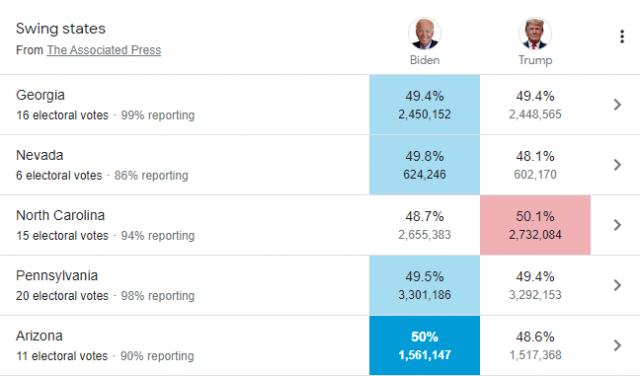Screen dimensions: 640x376
Task: Select Biden's 49.4% Georgia result cell
Action: pos(424,105)
